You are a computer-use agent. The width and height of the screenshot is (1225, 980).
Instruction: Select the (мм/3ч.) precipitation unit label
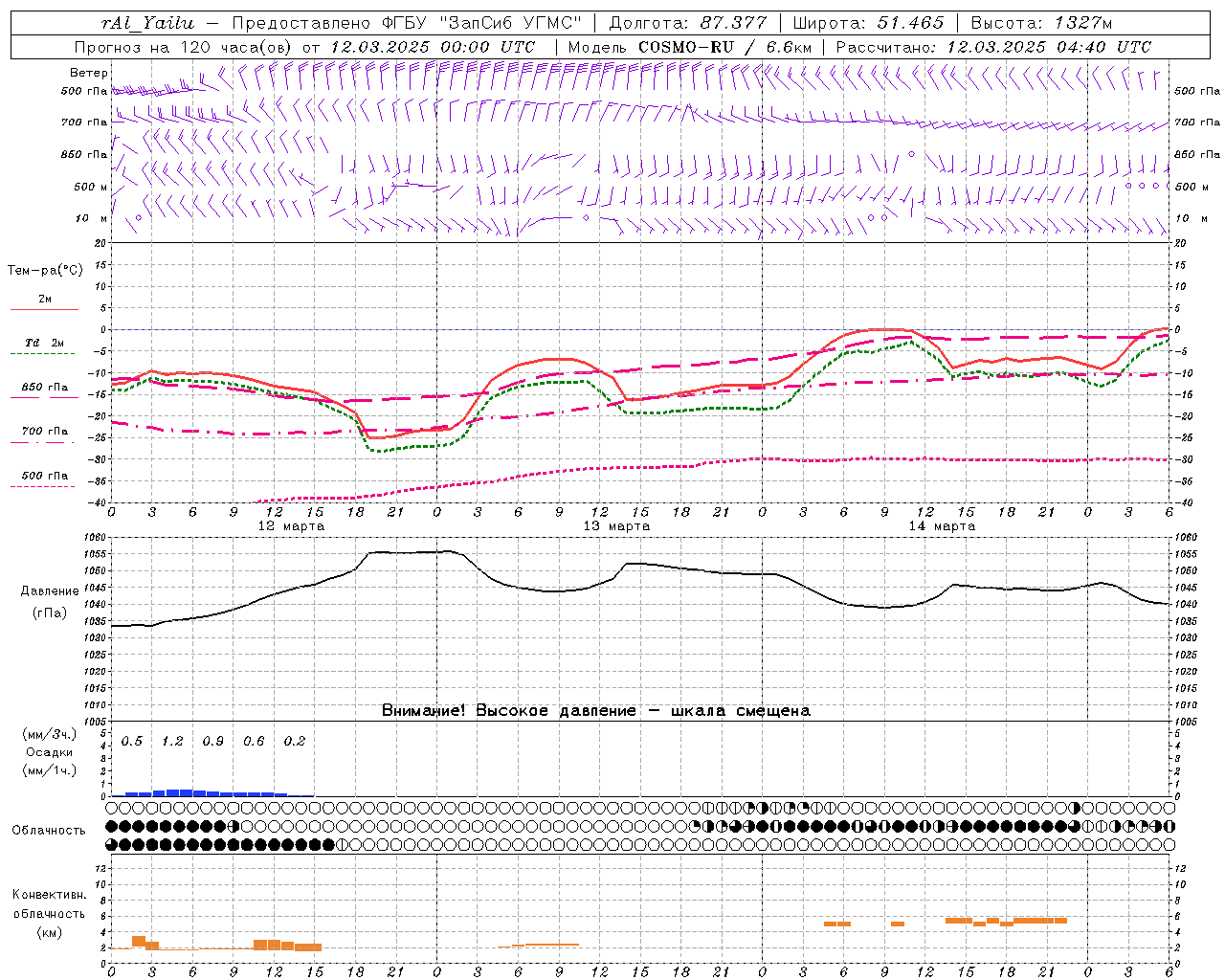pos(50,735)
